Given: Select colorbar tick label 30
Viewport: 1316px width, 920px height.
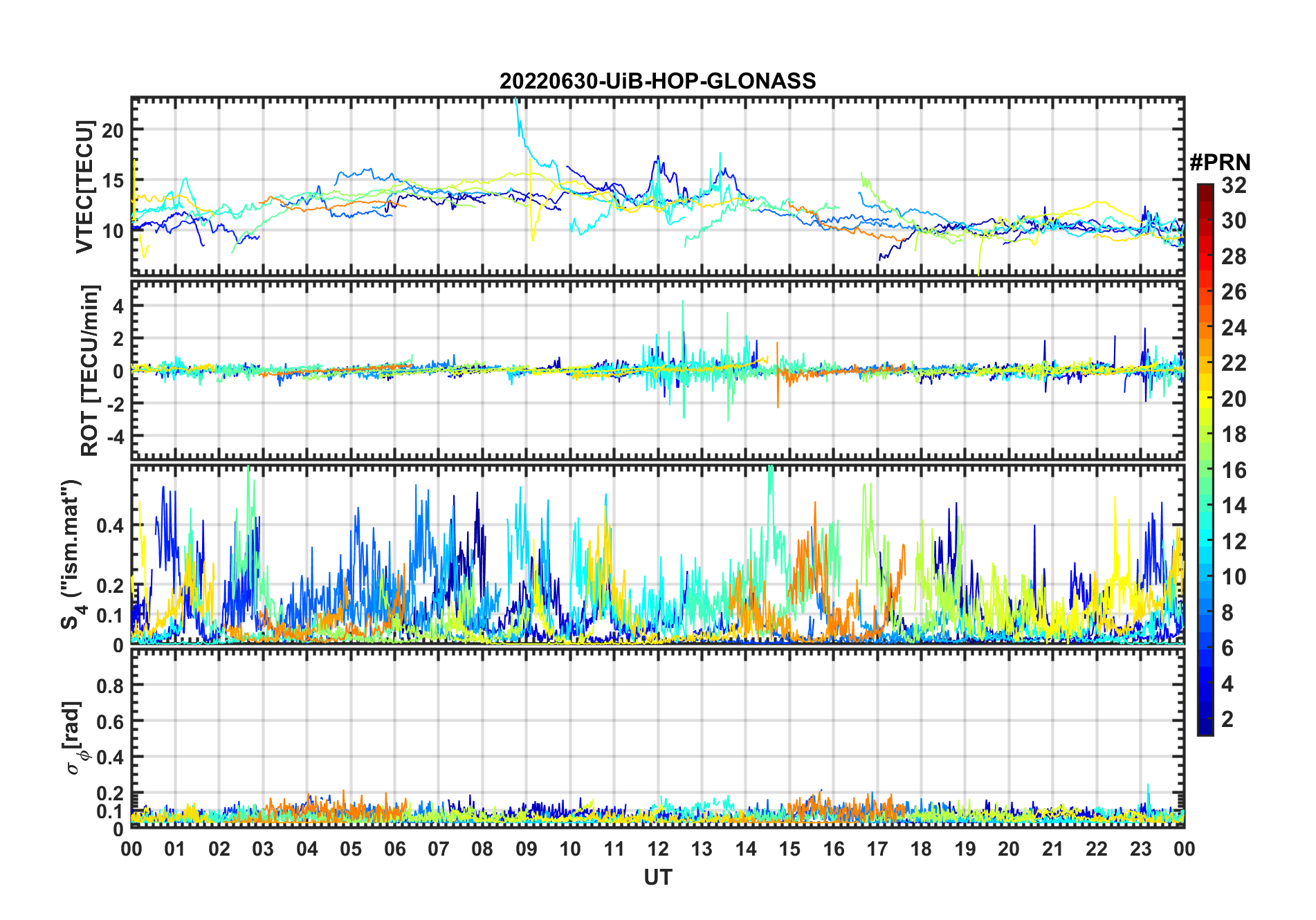Looking at the screenshot, I should (1234, 221).
